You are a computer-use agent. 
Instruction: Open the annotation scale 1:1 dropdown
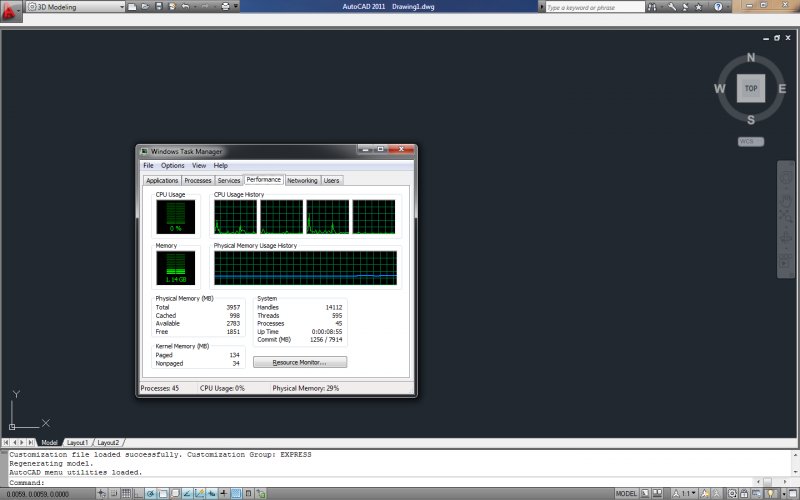click(x=684, y=493)
